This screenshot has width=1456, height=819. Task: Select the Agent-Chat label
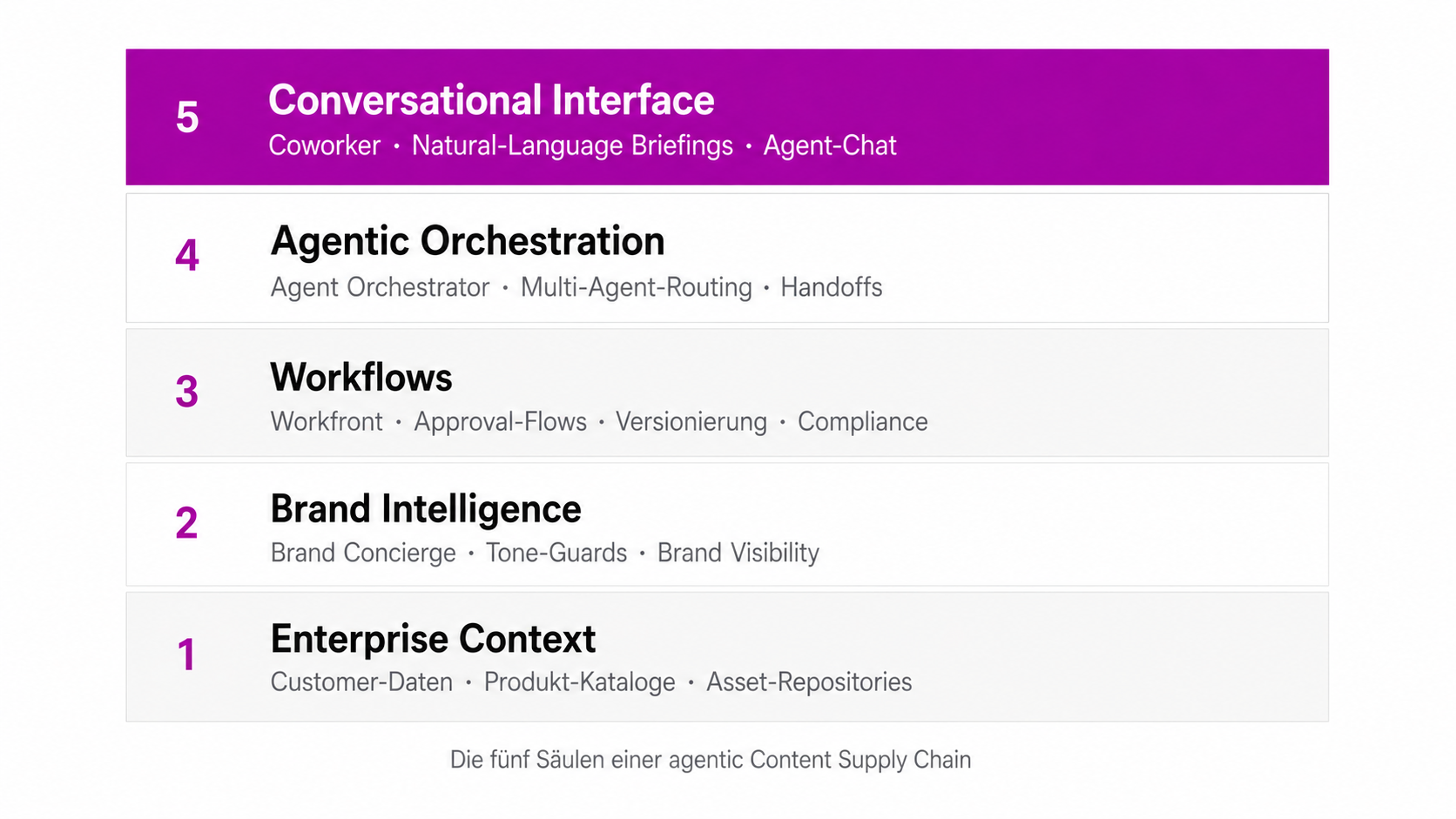point(829,145)
